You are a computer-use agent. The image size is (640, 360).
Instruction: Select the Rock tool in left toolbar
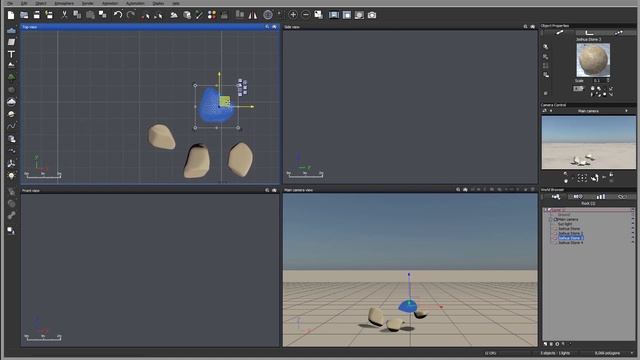pyautogui.click(x=11, y=89)
